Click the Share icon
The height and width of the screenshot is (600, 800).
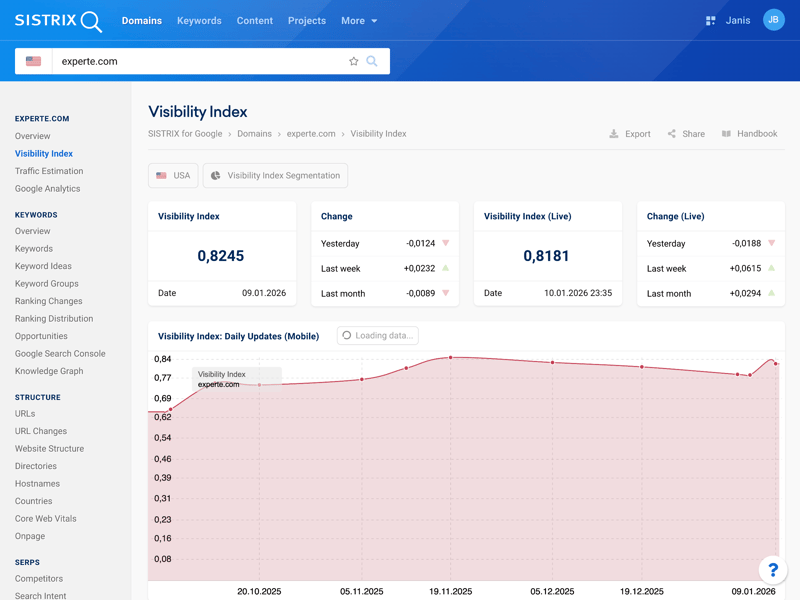coord(672,134)
